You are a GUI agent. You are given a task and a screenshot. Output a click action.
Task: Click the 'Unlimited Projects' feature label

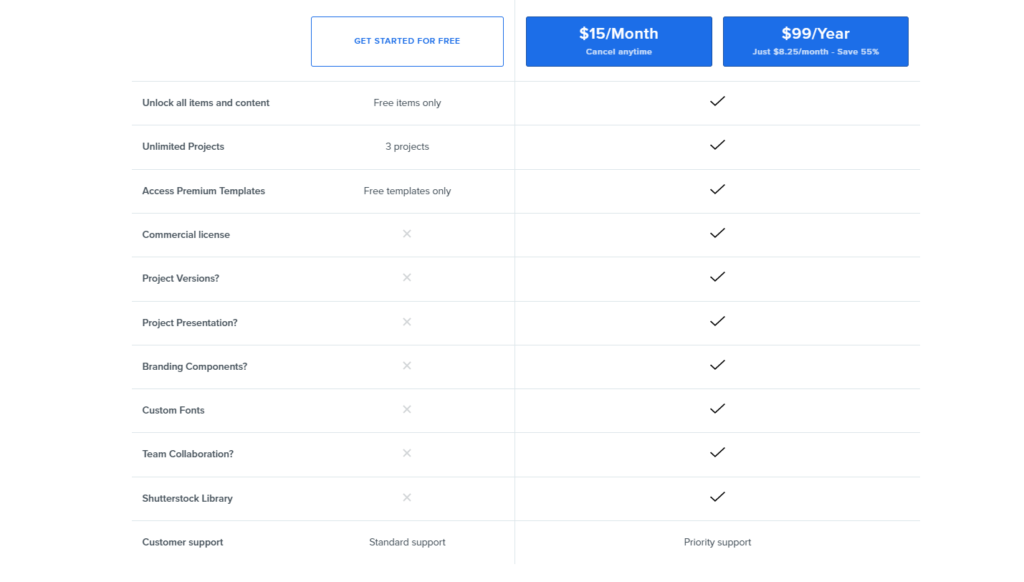183,146
